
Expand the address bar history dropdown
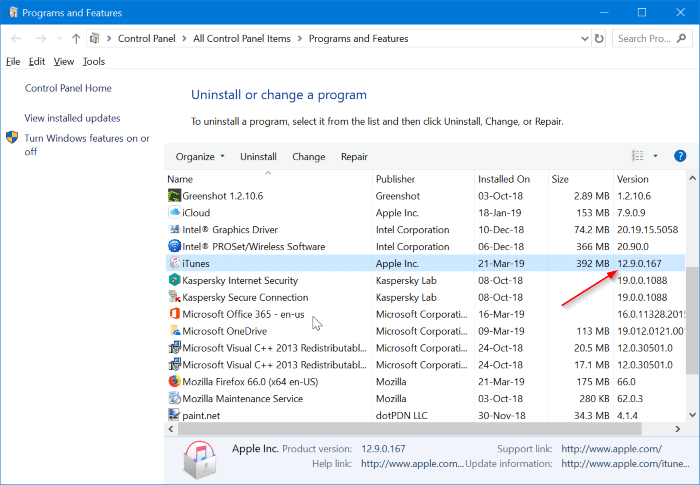[x=584, y=39]
